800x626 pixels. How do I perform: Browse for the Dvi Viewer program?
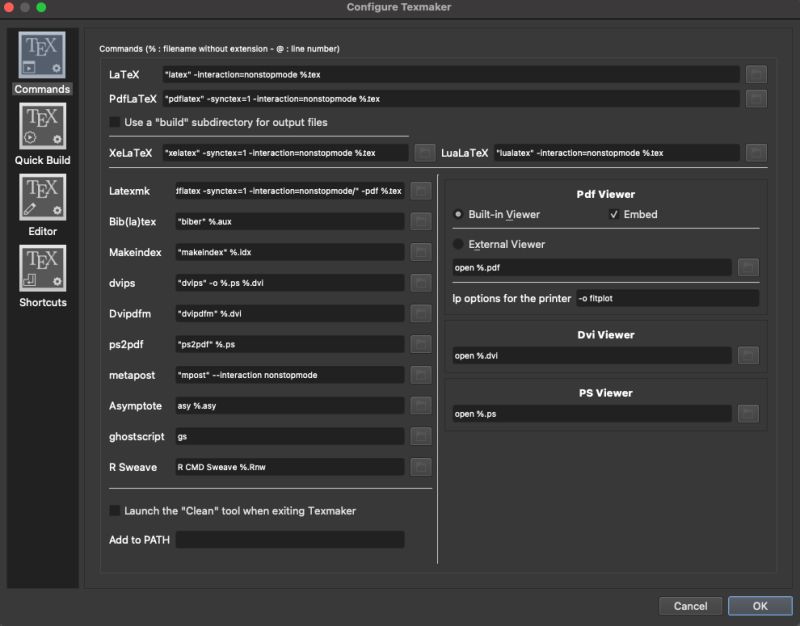[748, 356]
